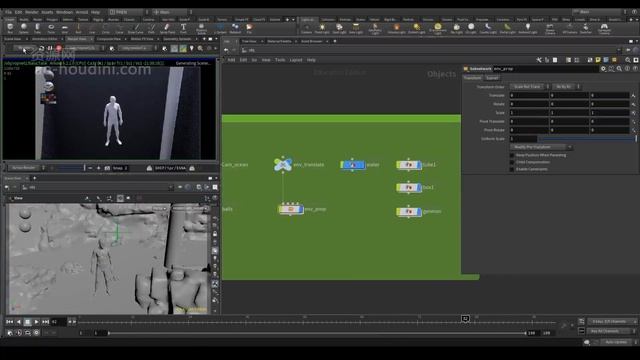Click the red record button in render view
This screenshot has width=640, height=360.
59,48
